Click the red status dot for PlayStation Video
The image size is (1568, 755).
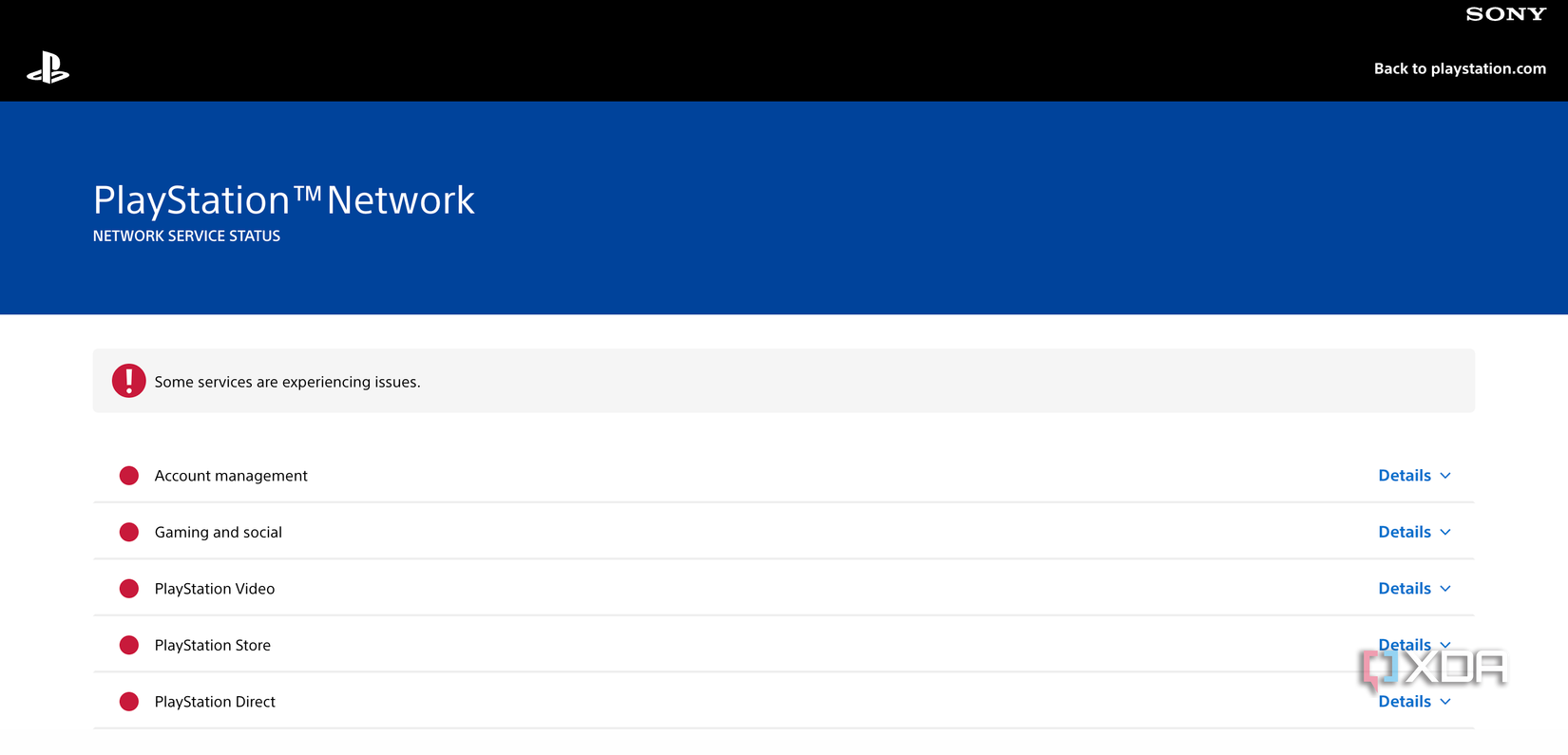pos(128,588)
